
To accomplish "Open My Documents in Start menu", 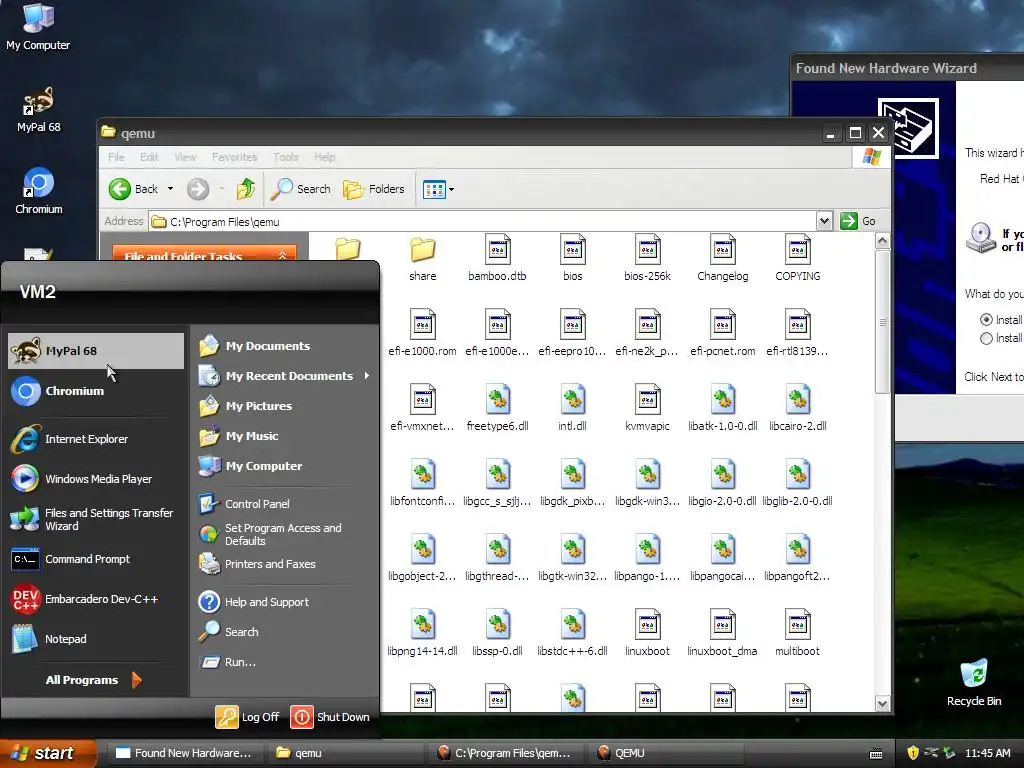I will point(284,346).
